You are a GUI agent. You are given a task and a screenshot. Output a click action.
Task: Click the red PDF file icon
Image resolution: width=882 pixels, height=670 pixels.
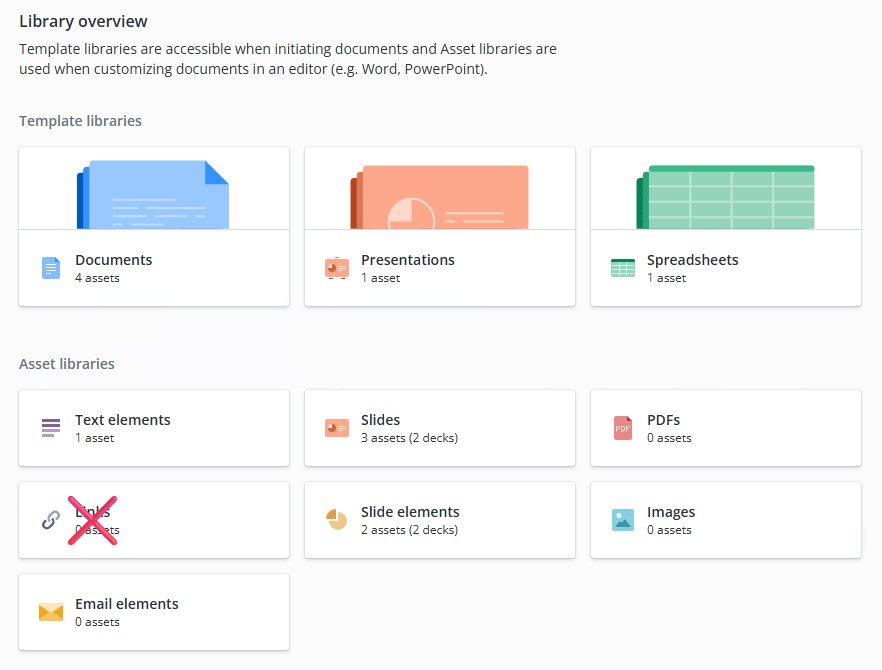623,428
